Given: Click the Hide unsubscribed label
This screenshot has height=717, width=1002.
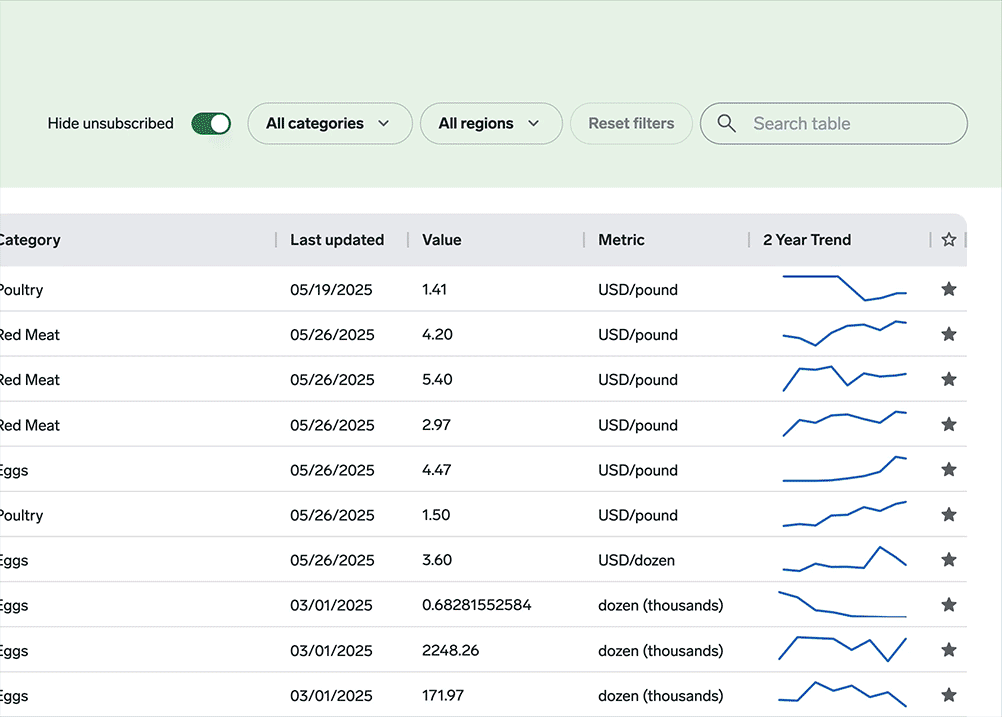Looking at the screenshot, I should (x=111, y=123).
